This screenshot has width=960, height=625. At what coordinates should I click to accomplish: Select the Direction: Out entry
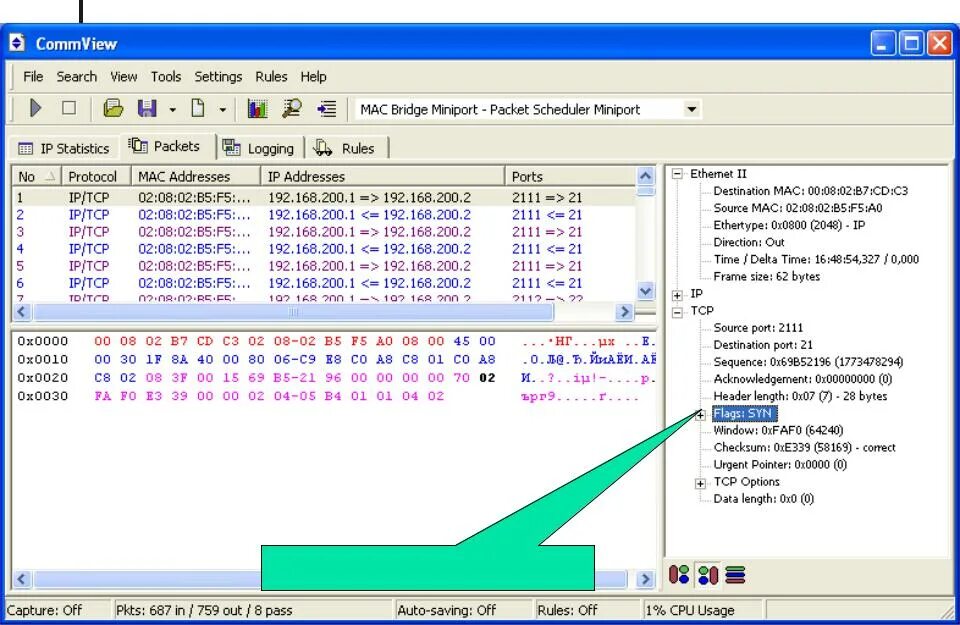click(749, 242)
